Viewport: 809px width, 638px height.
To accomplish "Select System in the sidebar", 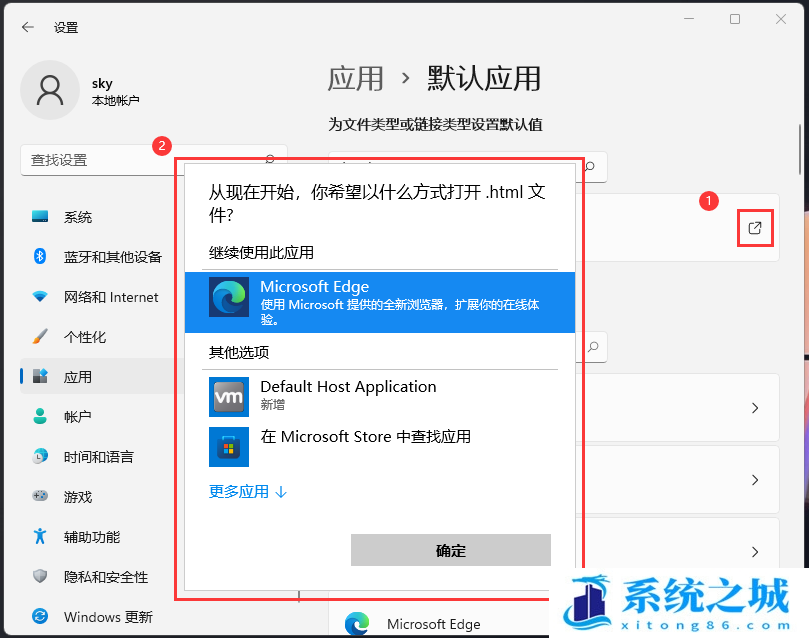I will pyautogui.click(x=78, y=217).
